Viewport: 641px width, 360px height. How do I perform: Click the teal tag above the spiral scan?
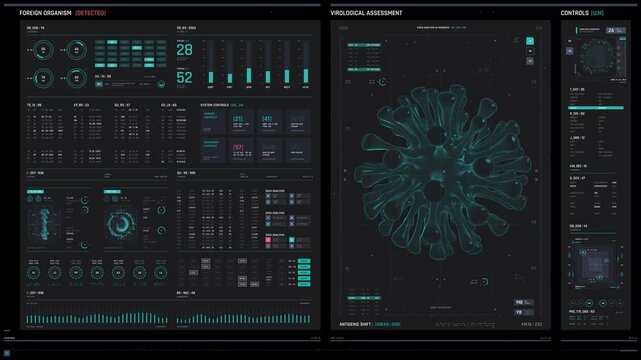(x=112, y=192)
